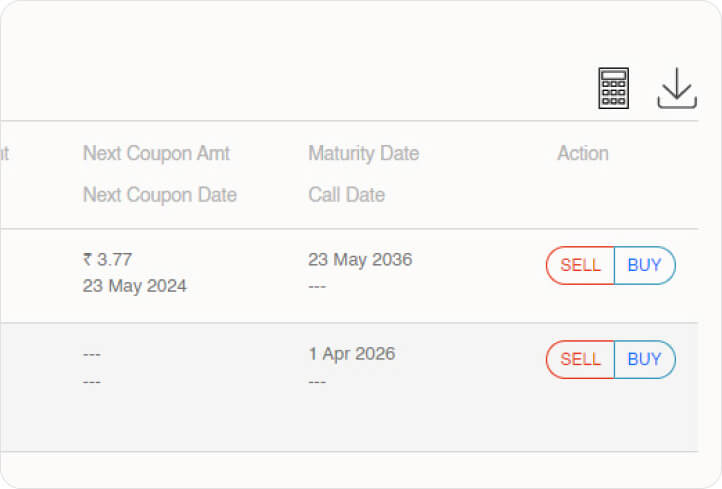Open the bond calculator icon

[x=613, y=88]
